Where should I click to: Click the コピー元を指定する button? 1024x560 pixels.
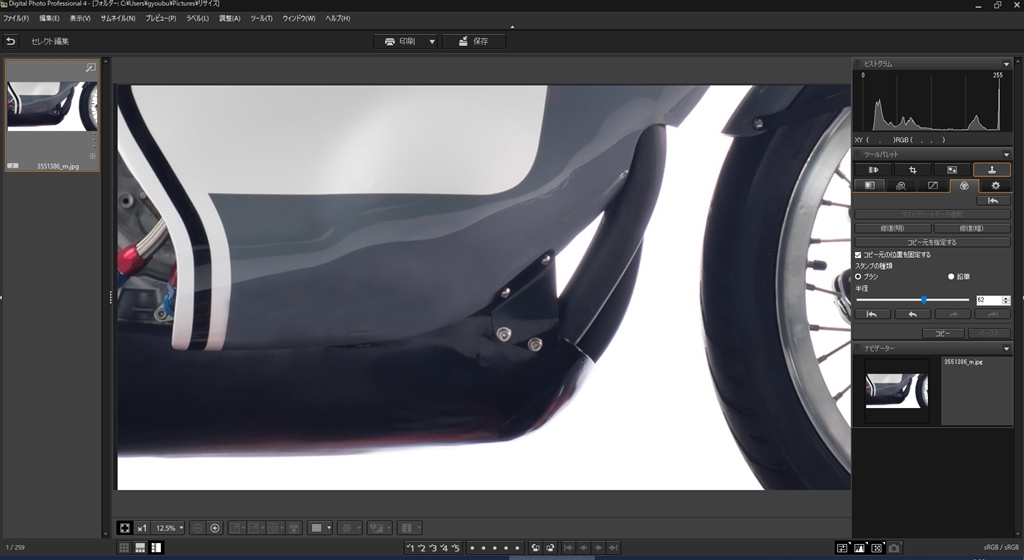pos(932,242)
